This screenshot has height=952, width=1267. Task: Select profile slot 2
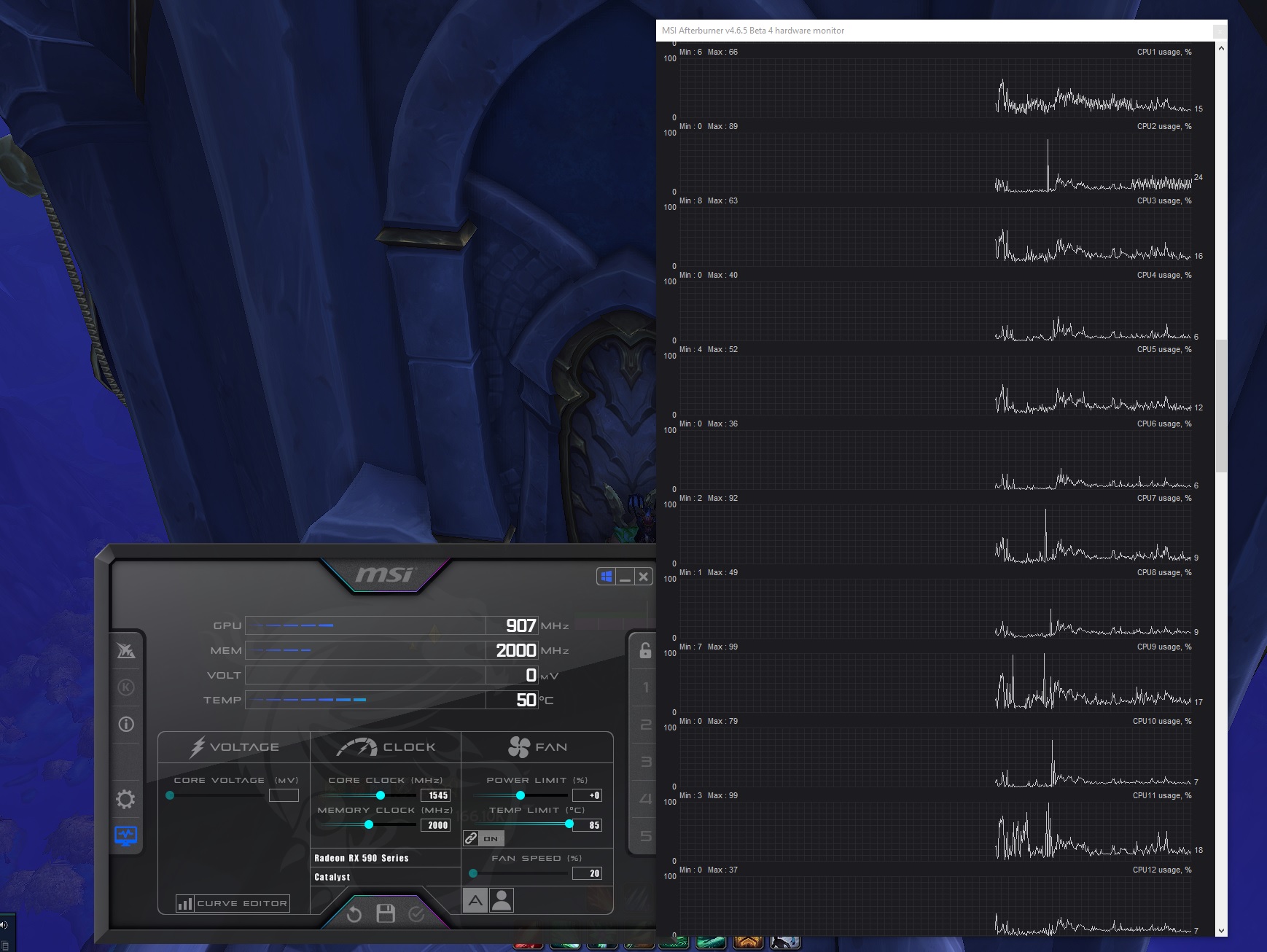(645, 725)
